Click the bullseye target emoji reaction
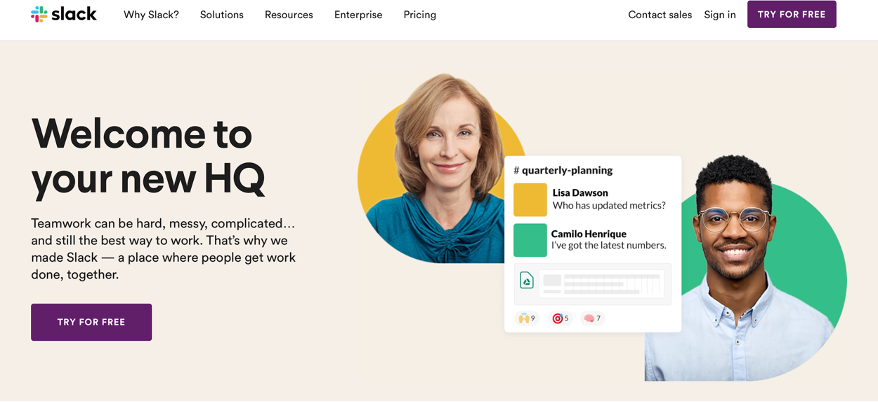Image resolution: width=878 pixels, height=402 pixels. pos(560,319)
